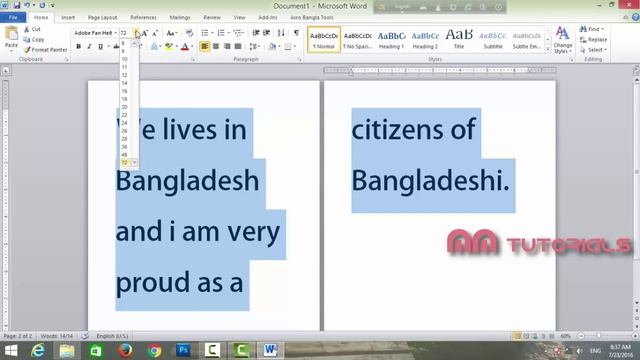Viewport: 640px width, 360px height.
Task: Open the font name dropdown
Action: (116, 33)
